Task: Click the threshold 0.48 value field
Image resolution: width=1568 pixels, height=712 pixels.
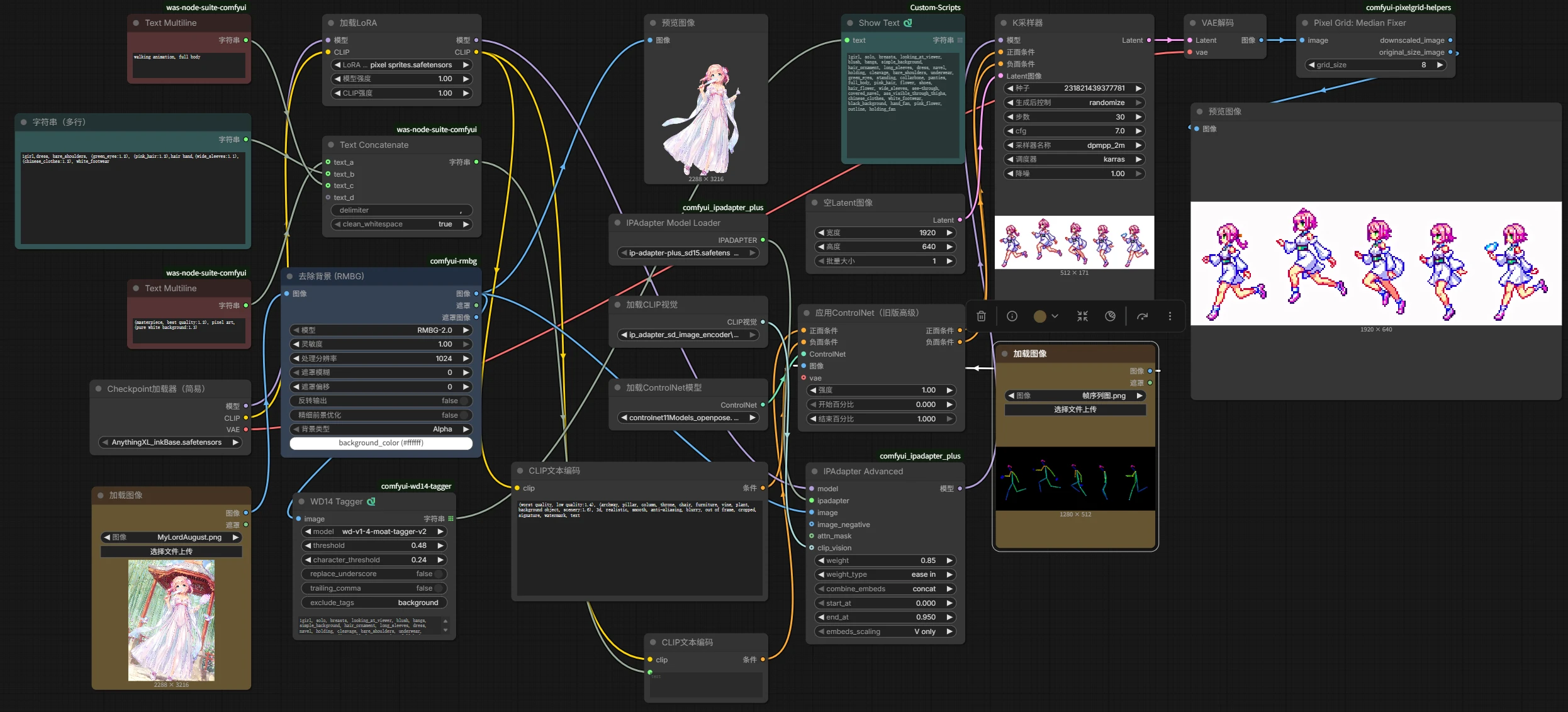Action: [x=374, y=545]
